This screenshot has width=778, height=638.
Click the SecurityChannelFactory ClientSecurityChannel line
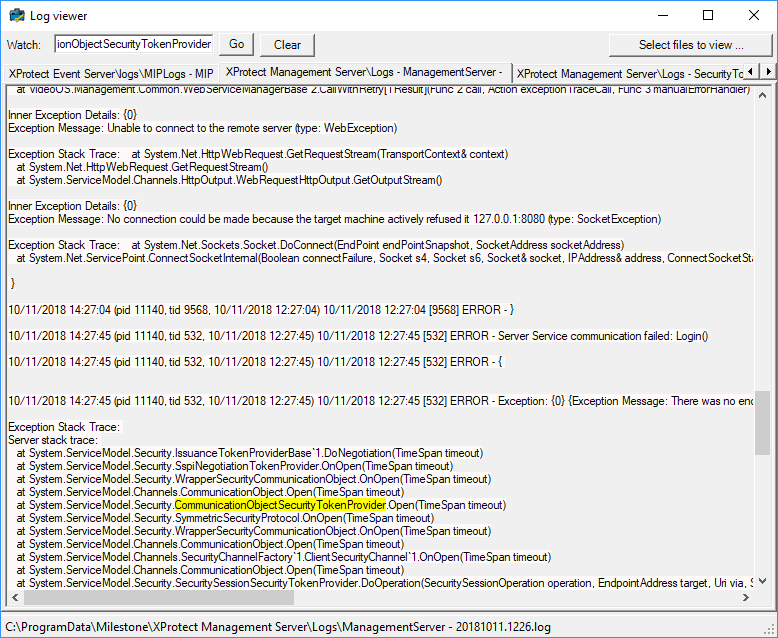click(x=283, y=557)
